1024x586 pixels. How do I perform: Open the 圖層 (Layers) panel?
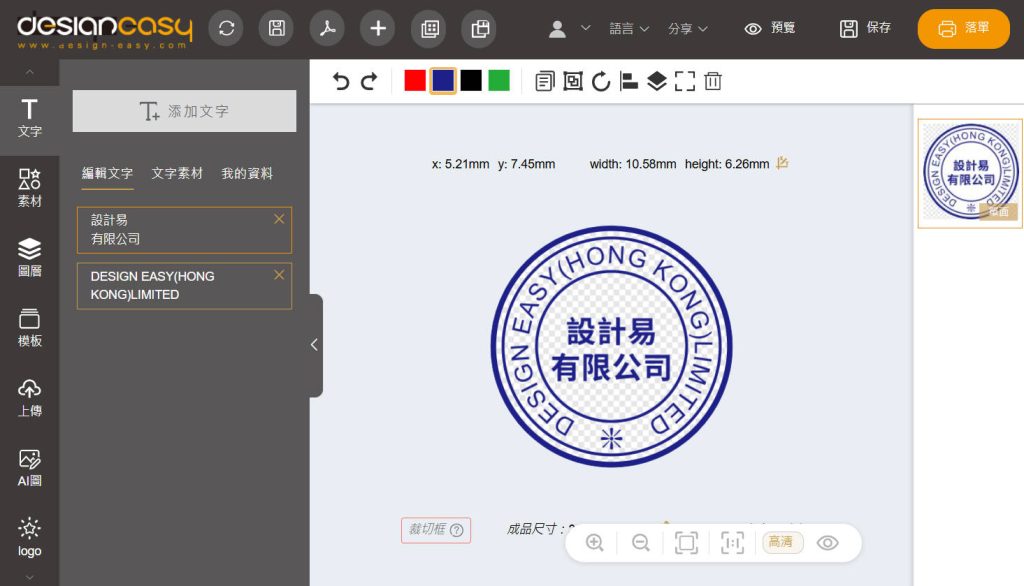28,256
